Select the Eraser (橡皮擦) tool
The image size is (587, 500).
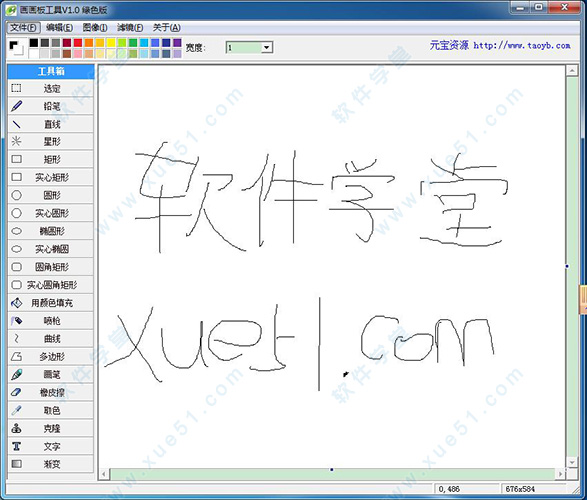51,392
